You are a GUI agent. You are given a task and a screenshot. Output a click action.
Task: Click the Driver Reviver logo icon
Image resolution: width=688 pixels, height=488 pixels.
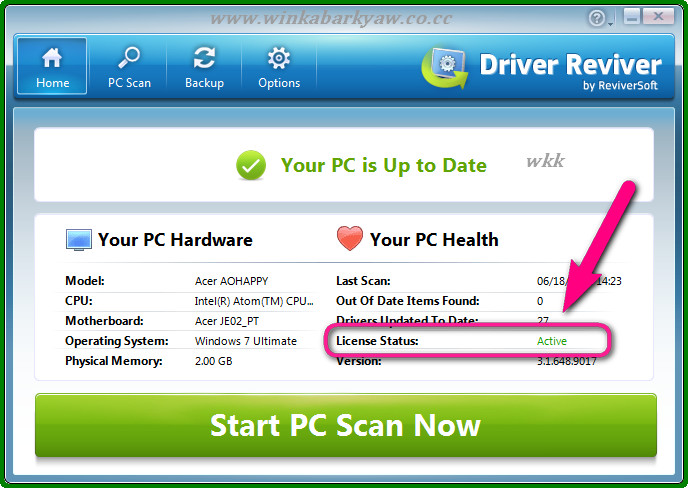[x=445, y=67]
